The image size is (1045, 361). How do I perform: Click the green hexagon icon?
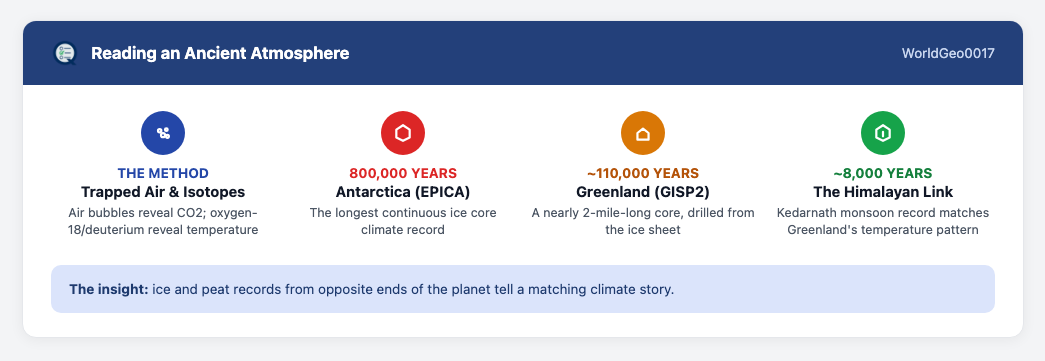click(x=882, y=133)
